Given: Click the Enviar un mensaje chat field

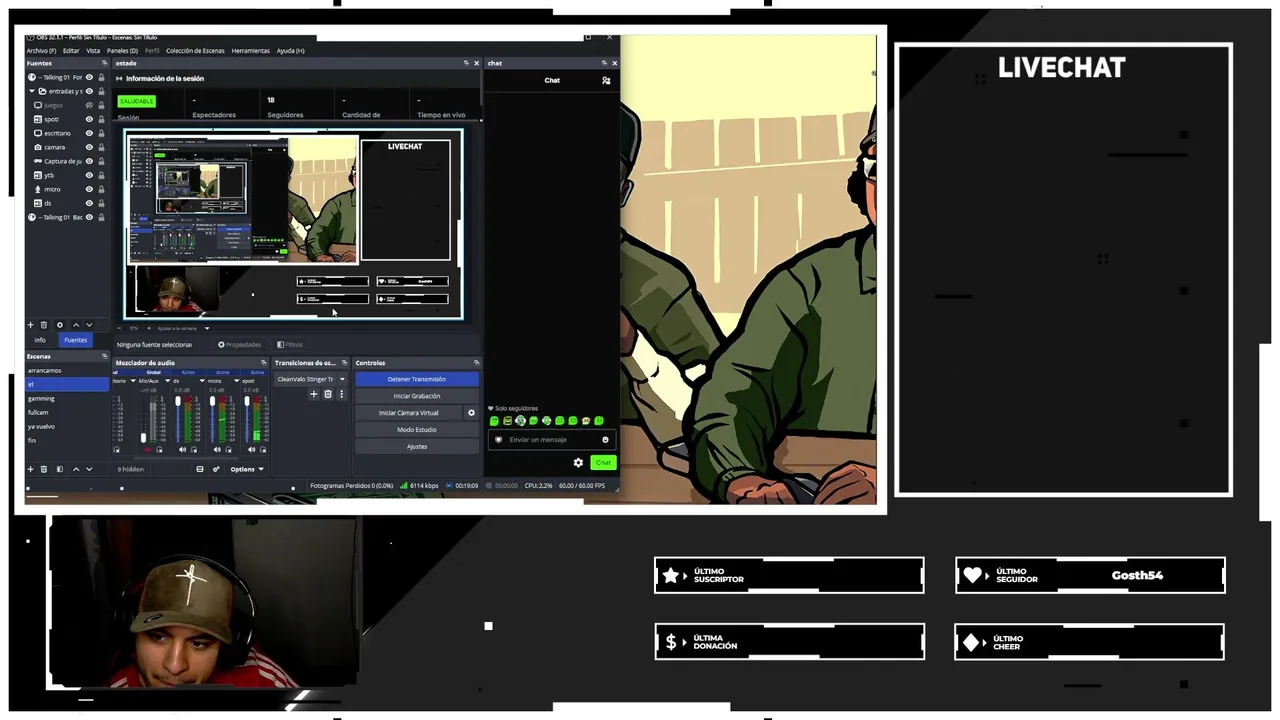Looking at the screenshot, I should (550, 440).
